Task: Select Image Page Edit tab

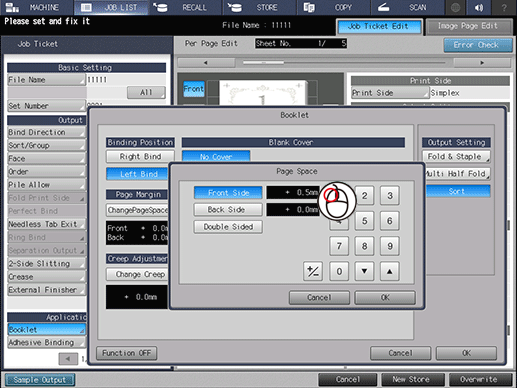Action: (469, 26)
